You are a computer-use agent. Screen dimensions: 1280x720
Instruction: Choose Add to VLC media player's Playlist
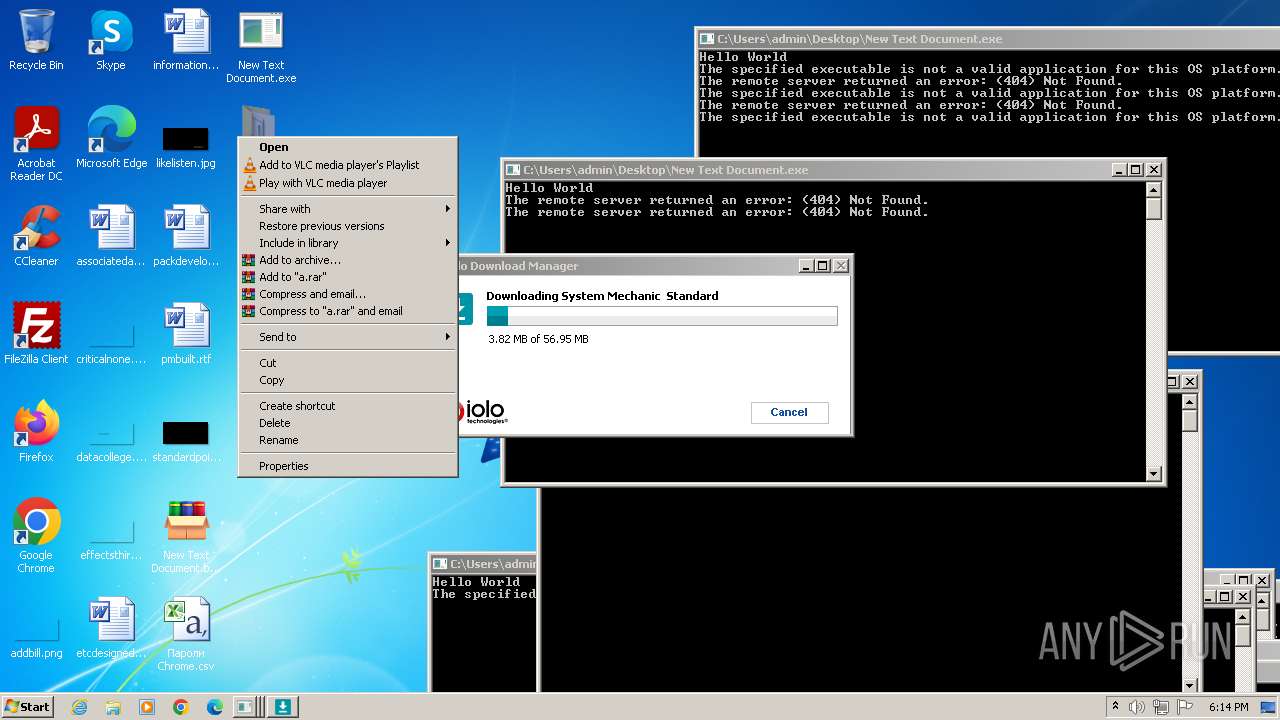point(348,165)
